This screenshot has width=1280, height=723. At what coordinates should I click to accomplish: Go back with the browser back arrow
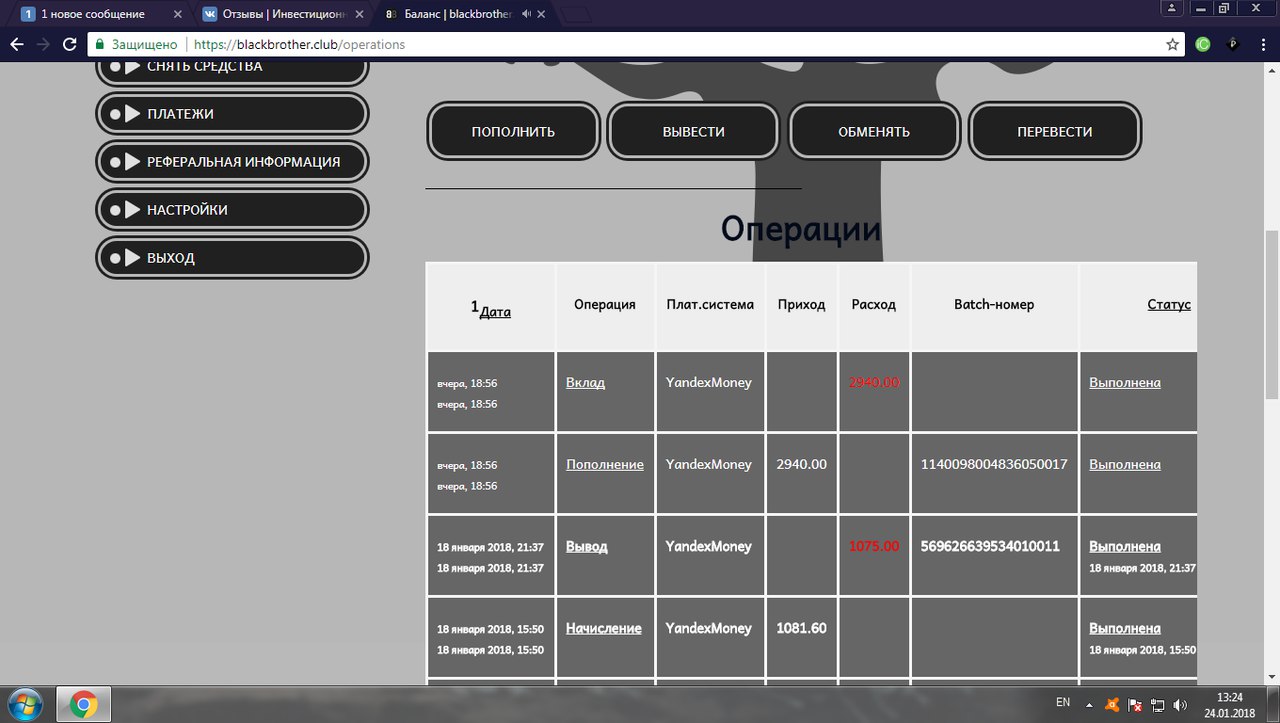(16, 44)
